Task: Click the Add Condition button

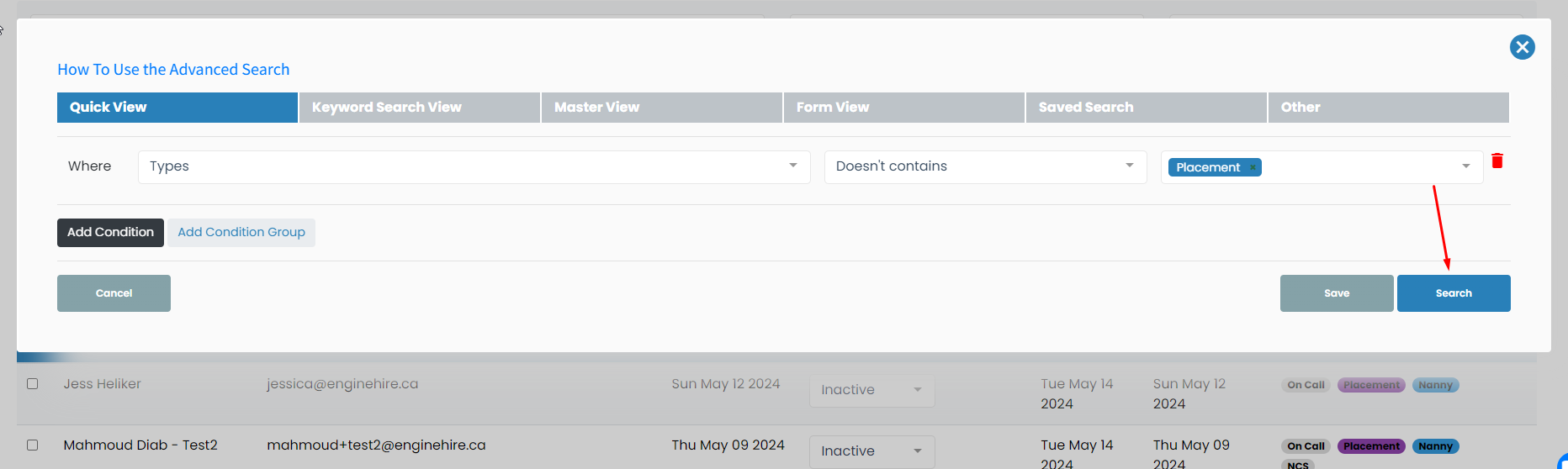Action: [110, 233]
